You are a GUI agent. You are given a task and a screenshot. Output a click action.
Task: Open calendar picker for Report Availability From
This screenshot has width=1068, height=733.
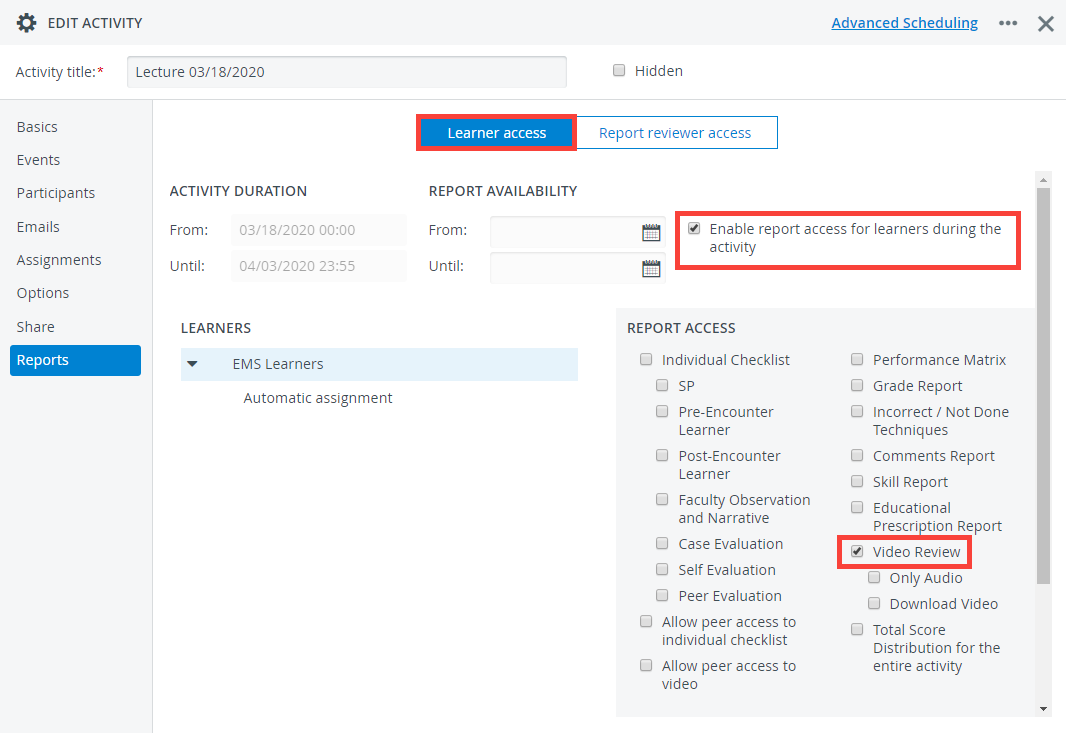point(651,232)
